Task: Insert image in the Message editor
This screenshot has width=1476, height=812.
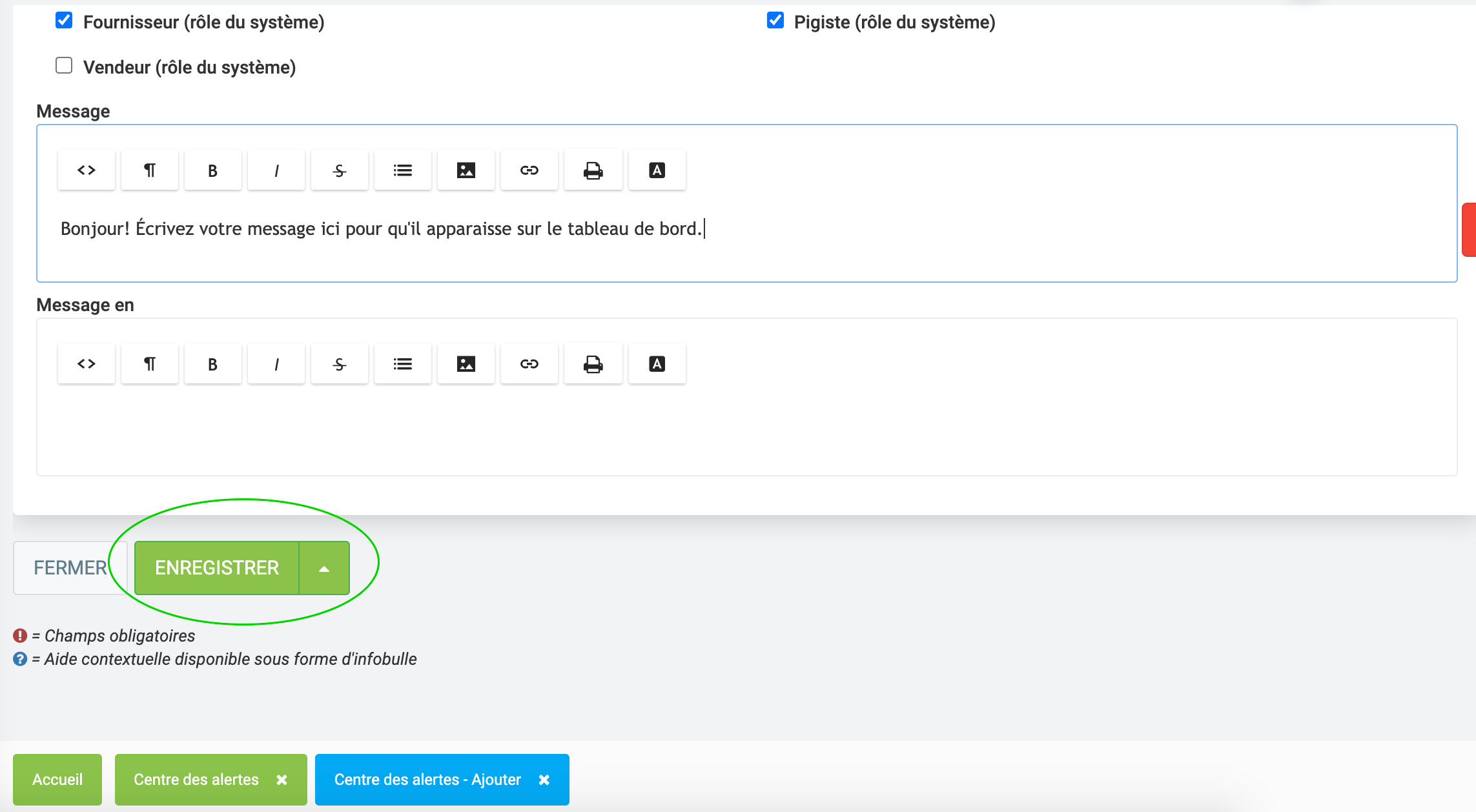Action: [x=466, y=170]
